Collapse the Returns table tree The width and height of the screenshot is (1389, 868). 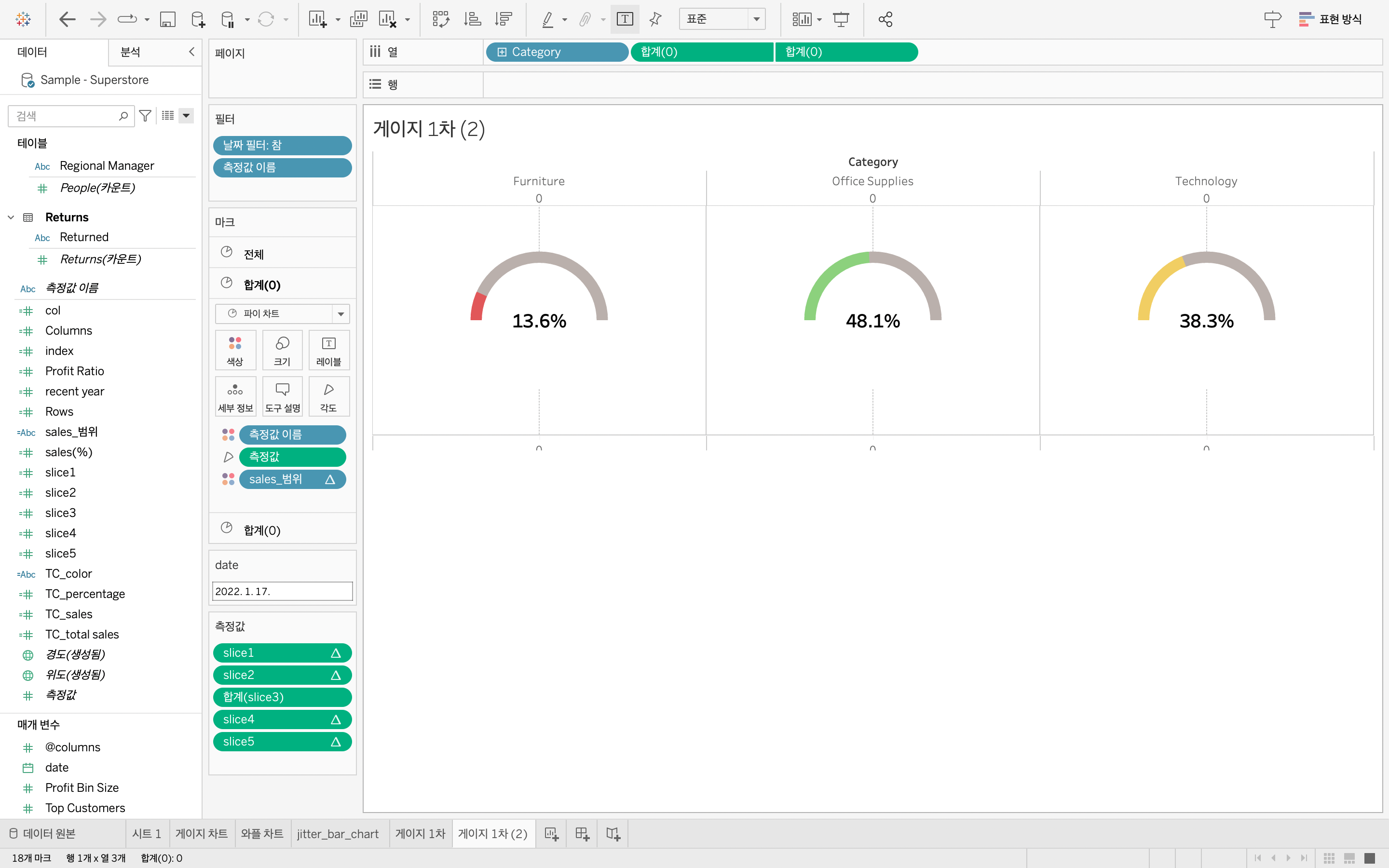[11, 217]
